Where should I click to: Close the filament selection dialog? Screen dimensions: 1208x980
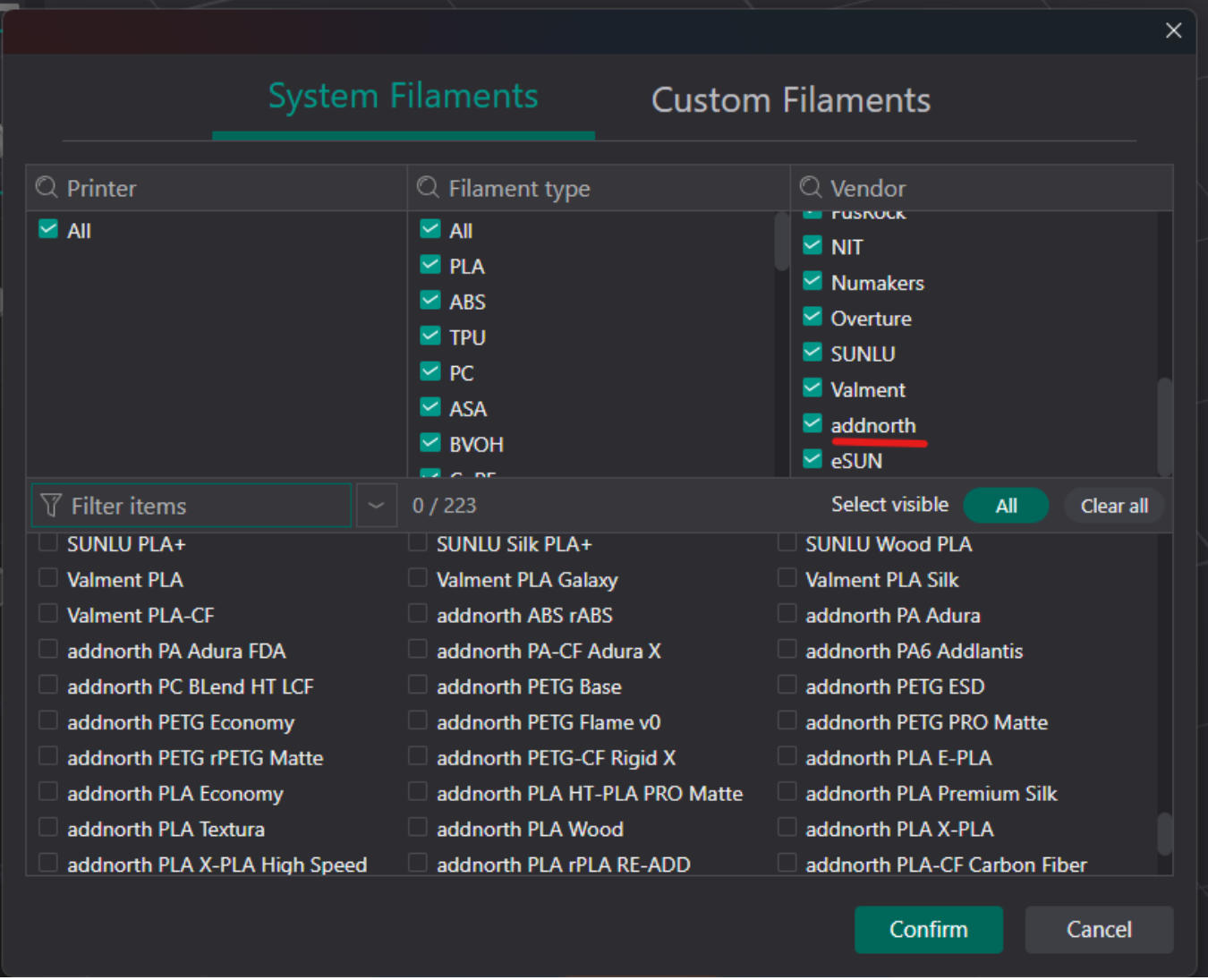(1174, 30)
